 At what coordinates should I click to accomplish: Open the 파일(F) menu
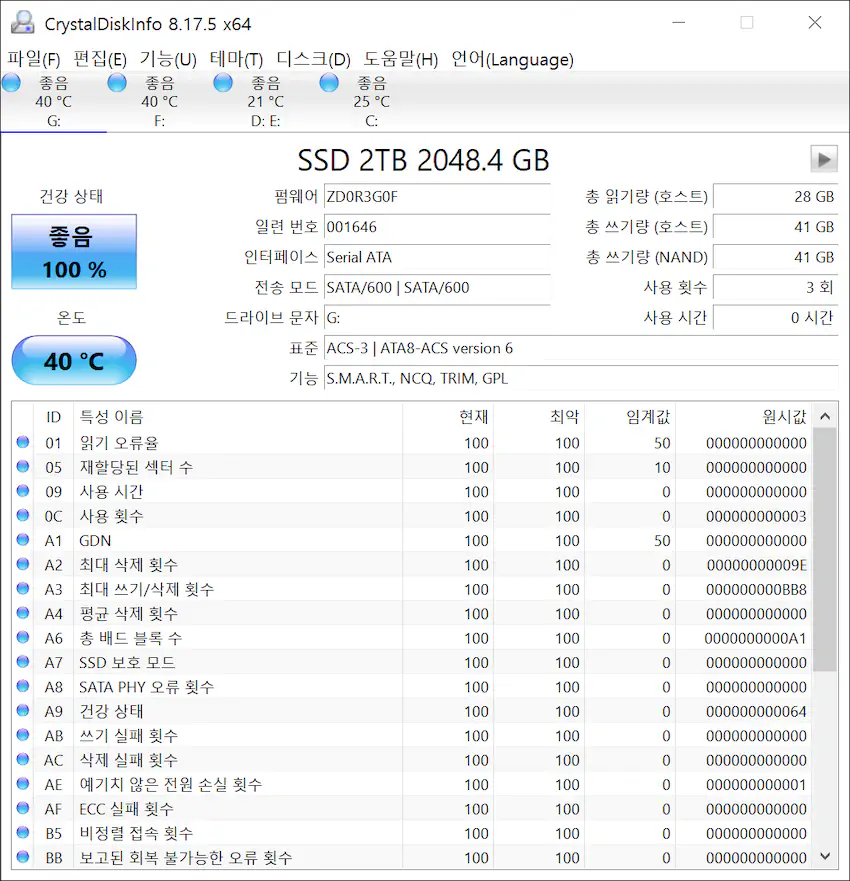[x=34, y=59]
